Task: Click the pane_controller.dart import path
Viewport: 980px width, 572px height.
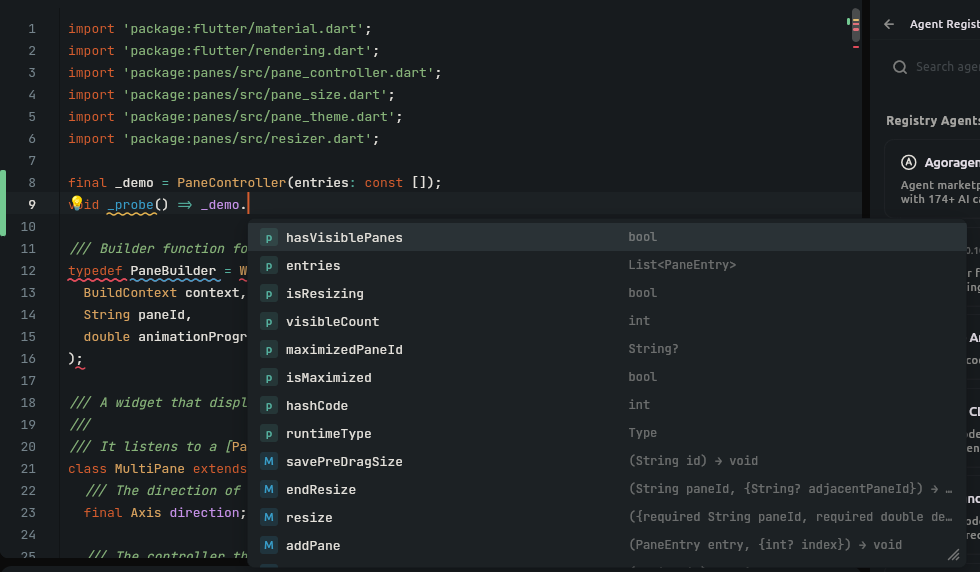Action: [x=278, y=73]
